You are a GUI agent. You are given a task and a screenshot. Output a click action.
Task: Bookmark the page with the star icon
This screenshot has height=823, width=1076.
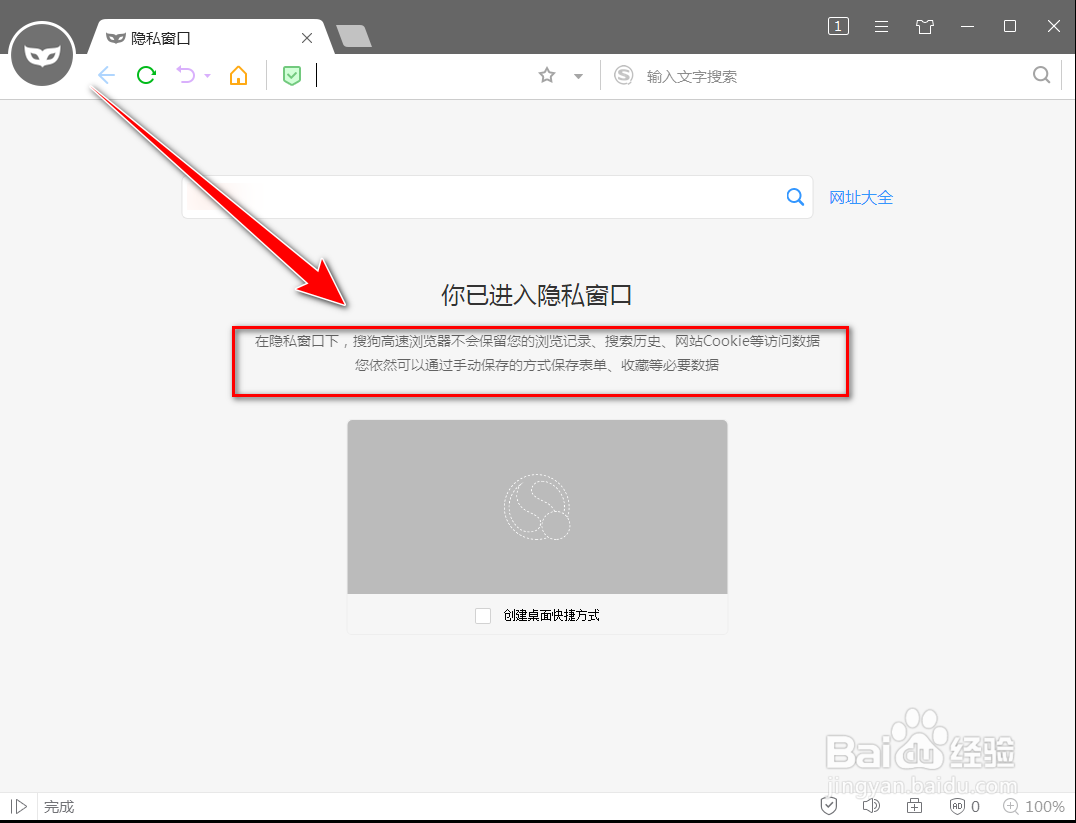546,75
